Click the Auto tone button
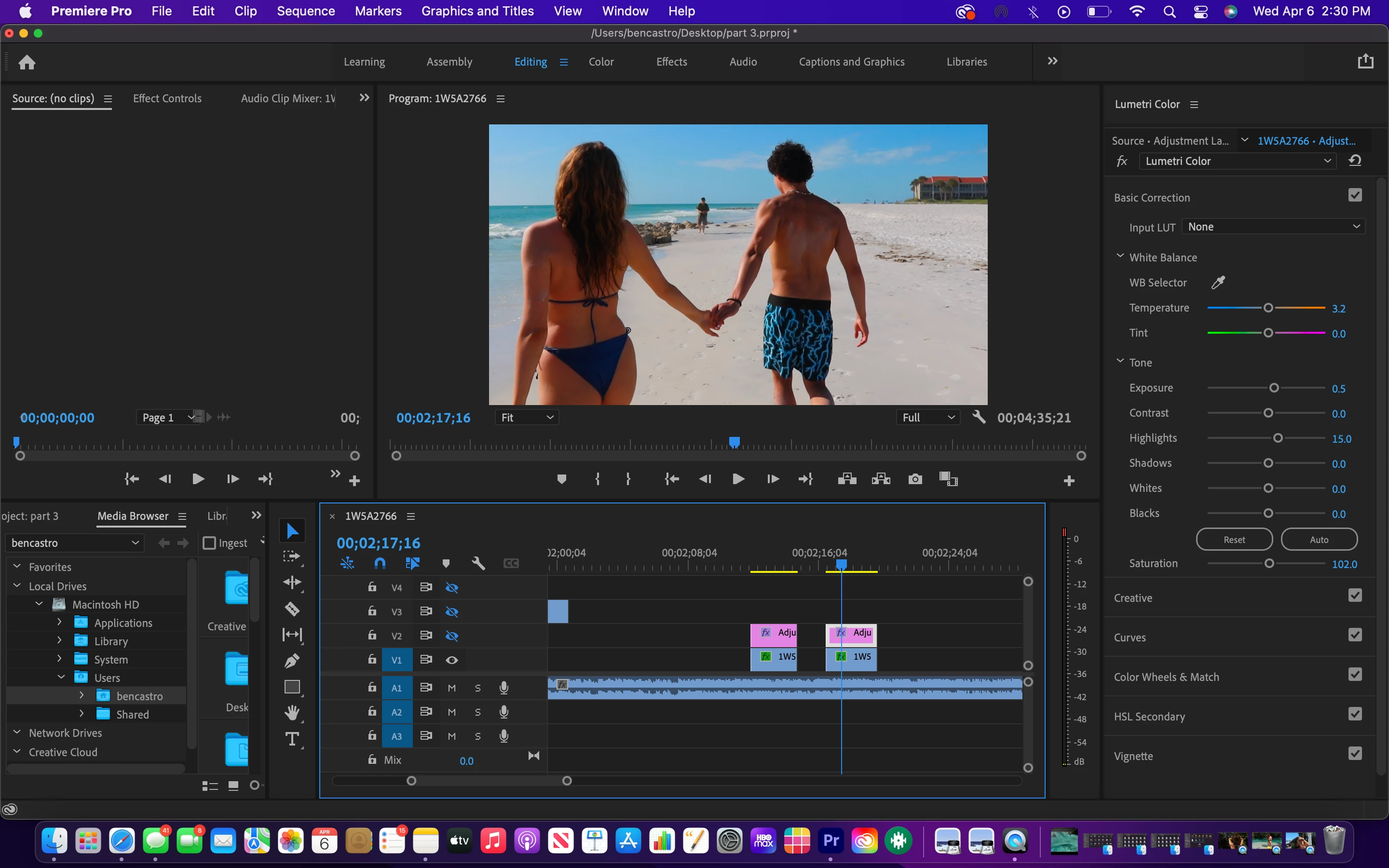The height and width of the screenshot is (868, 1389). coord(1319,540)
